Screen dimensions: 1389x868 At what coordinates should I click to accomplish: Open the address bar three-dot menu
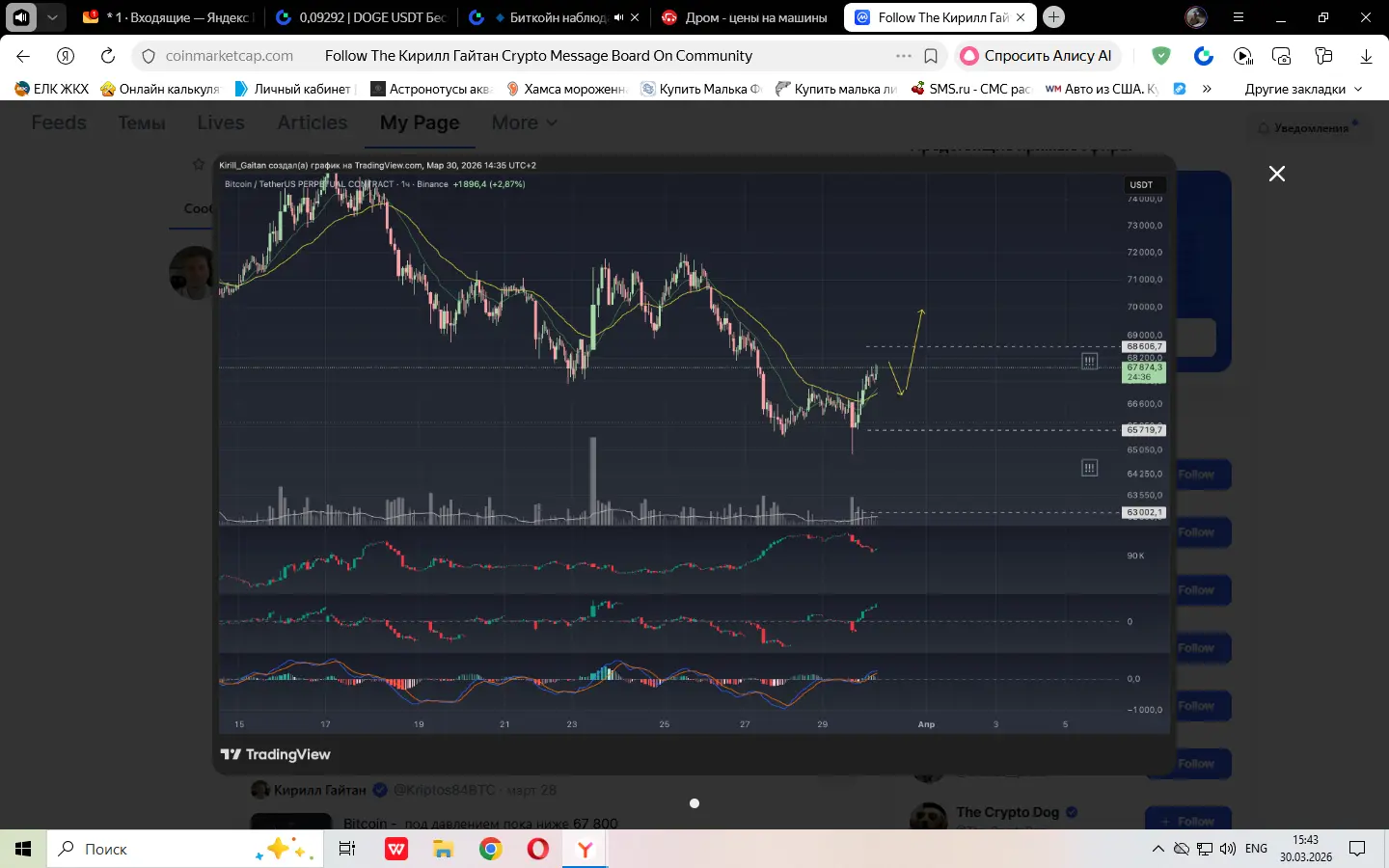904,56
